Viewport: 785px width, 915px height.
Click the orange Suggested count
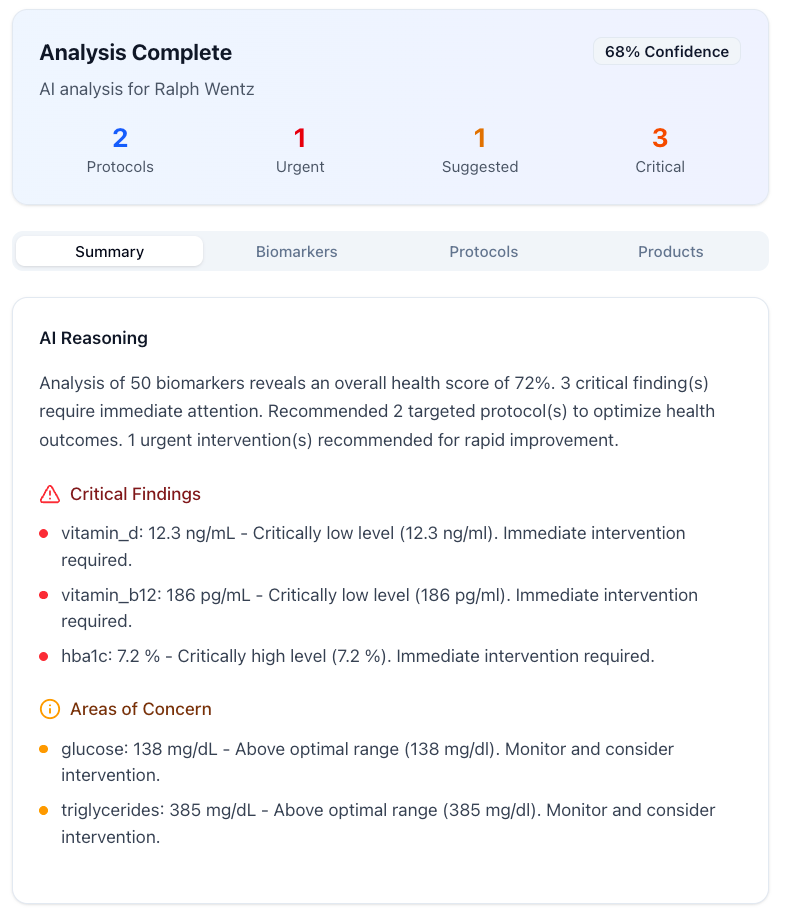(480, 138)
